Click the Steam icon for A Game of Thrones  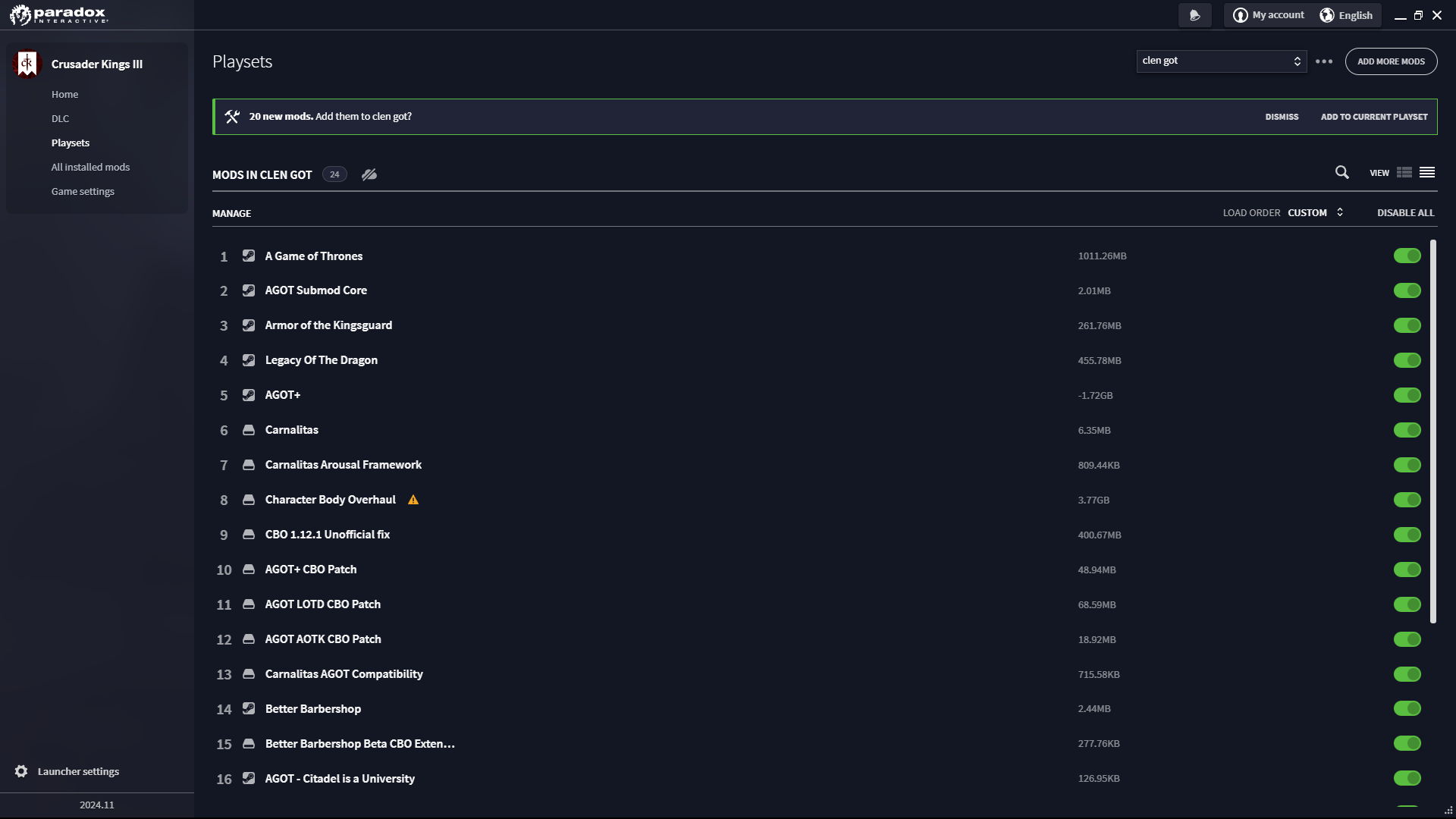pos(249,256)
